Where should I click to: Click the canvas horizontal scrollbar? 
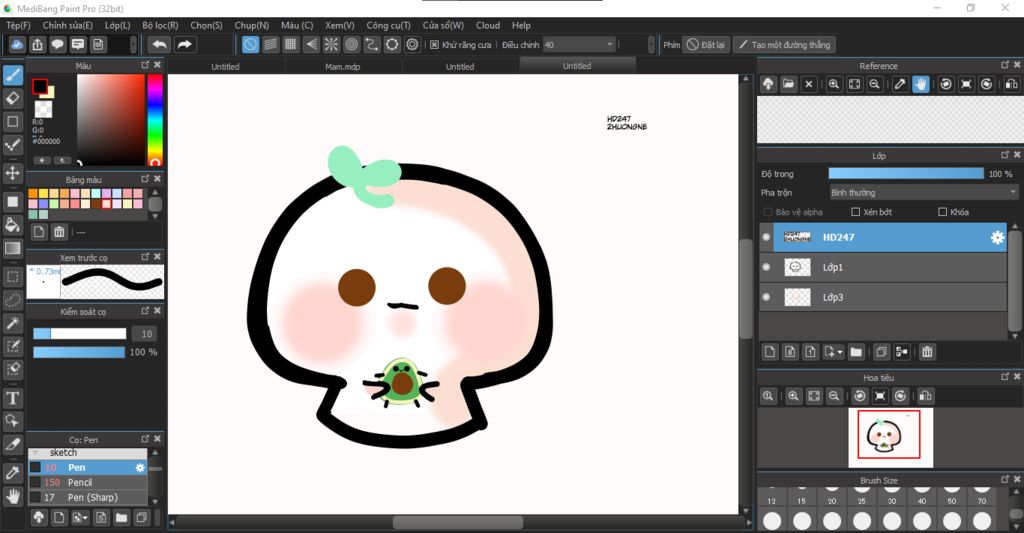tap(457, 523)
